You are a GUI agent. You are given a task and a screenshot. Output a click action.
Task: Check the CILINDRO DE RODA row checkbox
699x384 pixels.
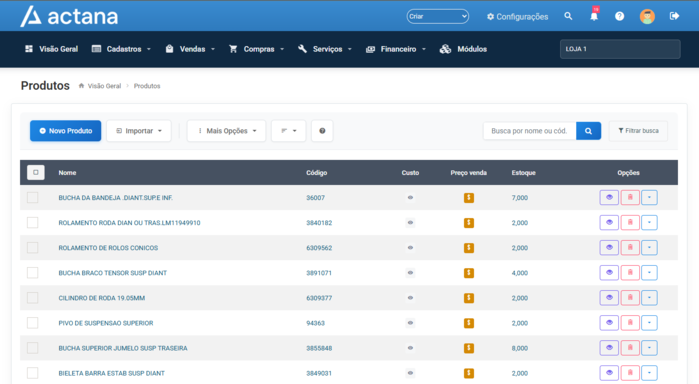[x=33, y=297]
